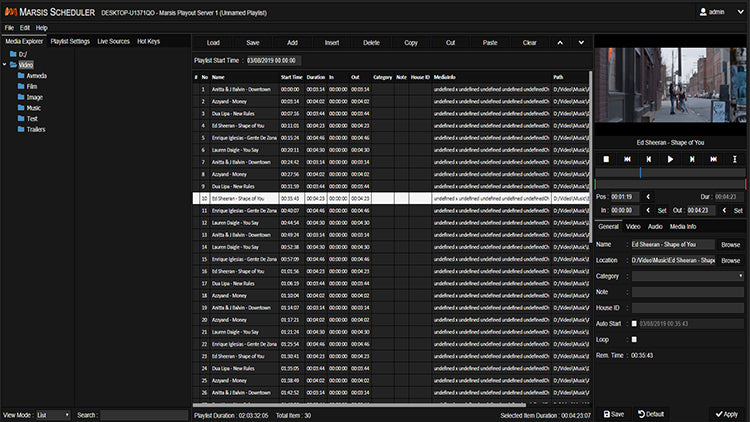Open the Music folder in Media Explorer
750x422 pixels.
pos(33,107)
